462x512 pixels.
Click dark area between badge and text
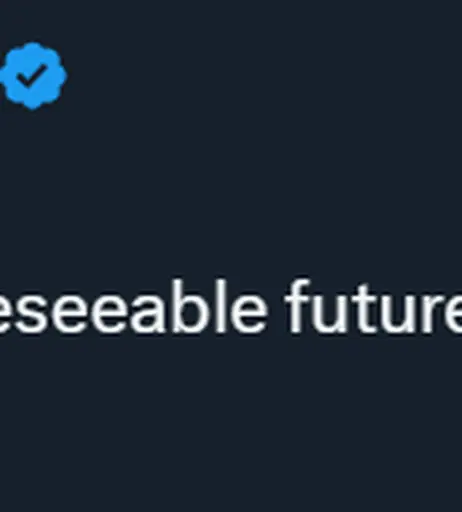coord(231,193)
